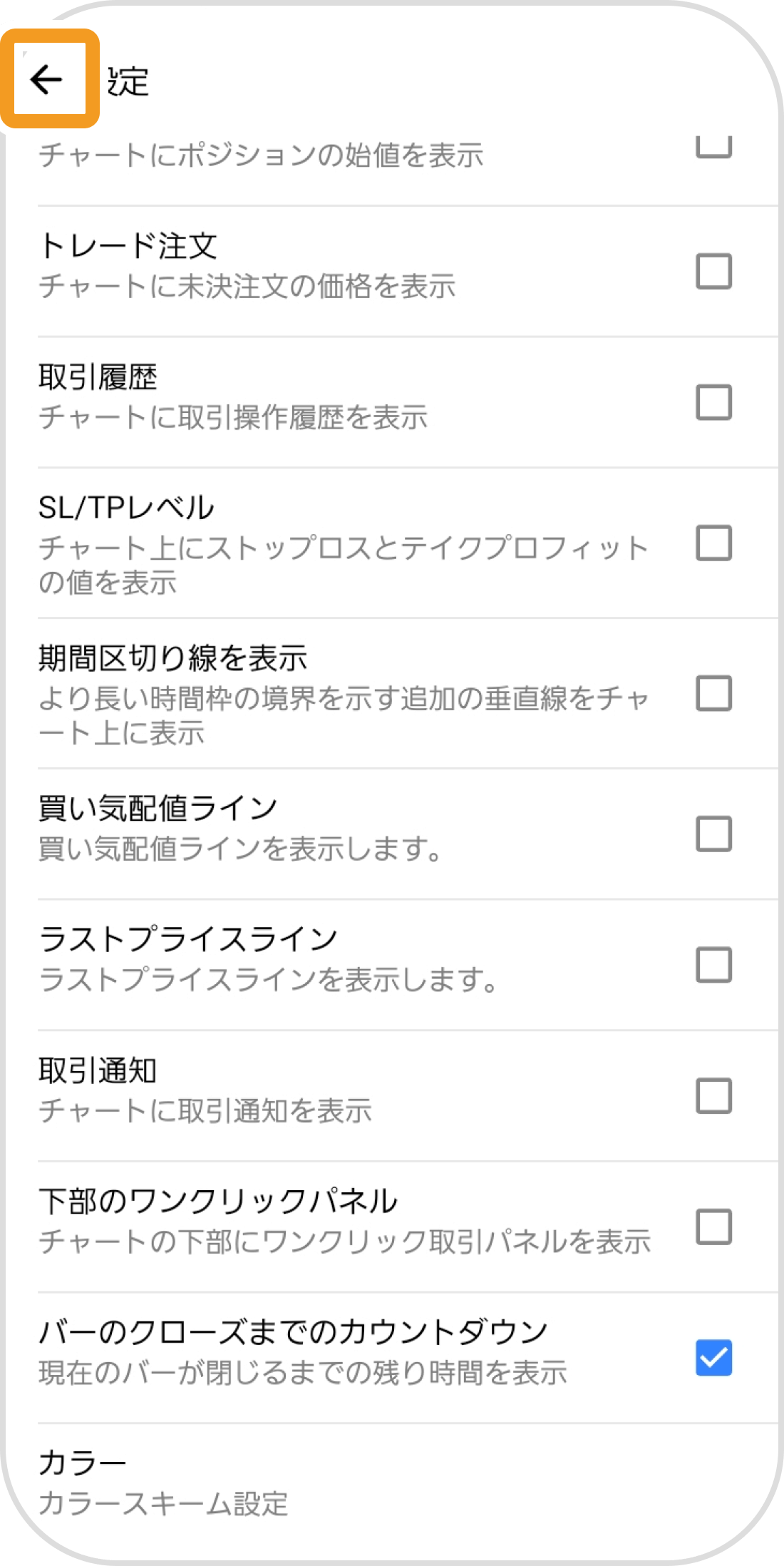Check 下部のワンクリックパネル checkbox

click(x=713, y=1227)
